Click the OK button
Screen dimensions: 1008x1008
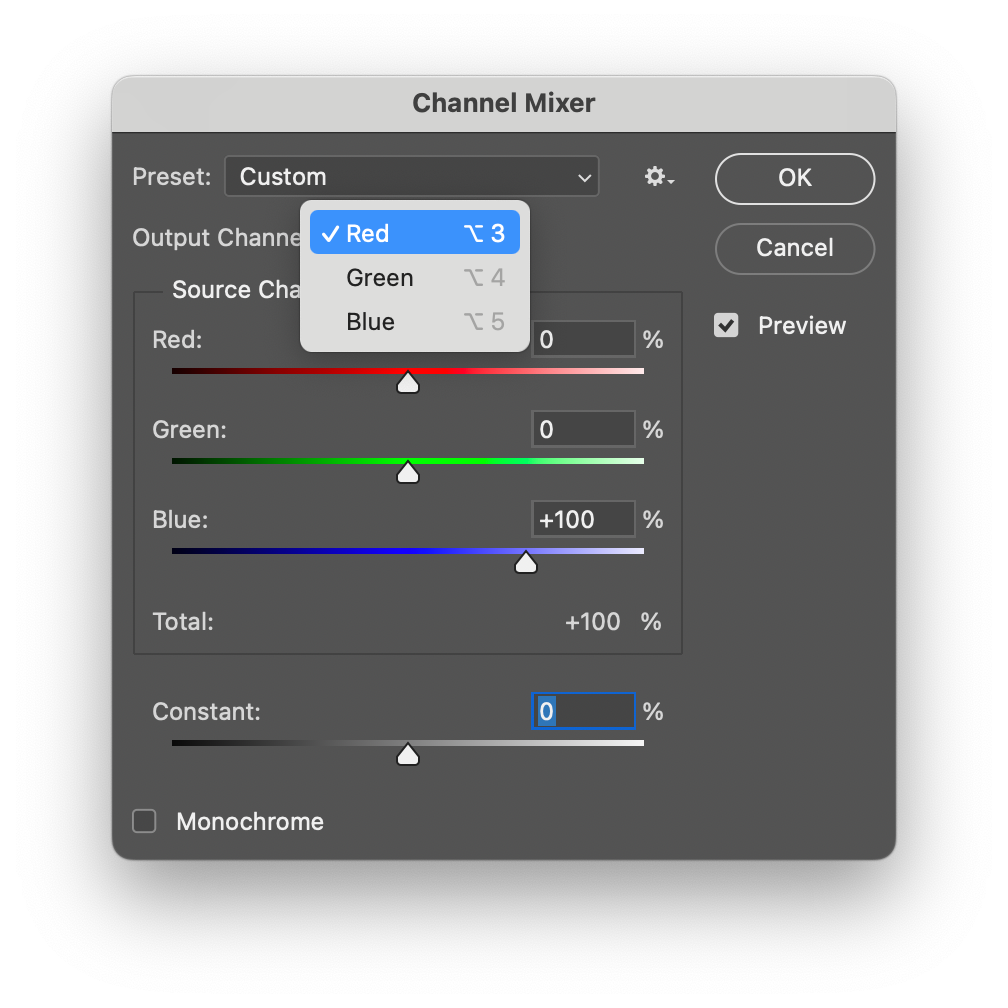[x=795, y=178]
